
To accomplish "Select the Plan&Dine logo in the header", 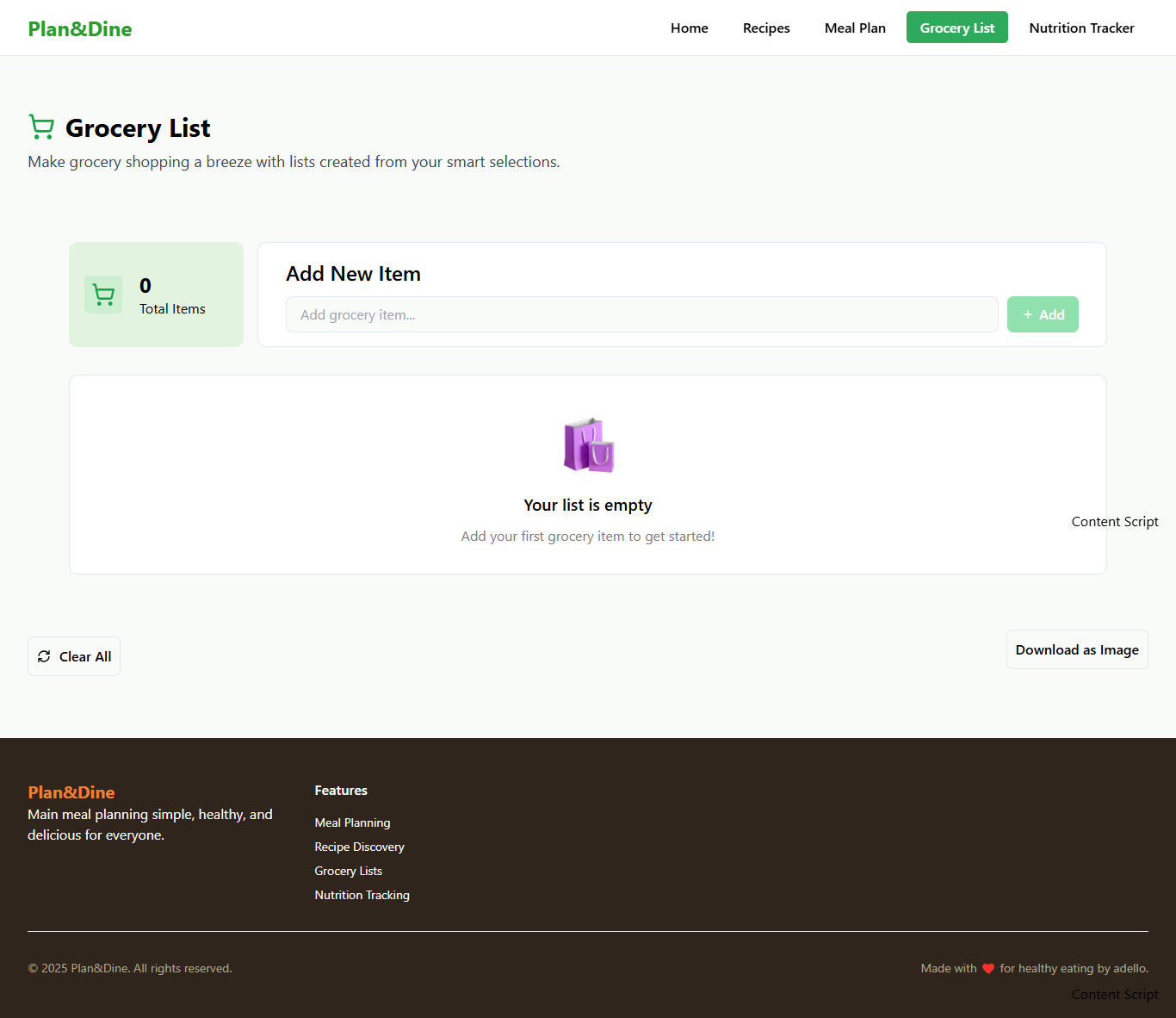I will [x=79, y=28].
